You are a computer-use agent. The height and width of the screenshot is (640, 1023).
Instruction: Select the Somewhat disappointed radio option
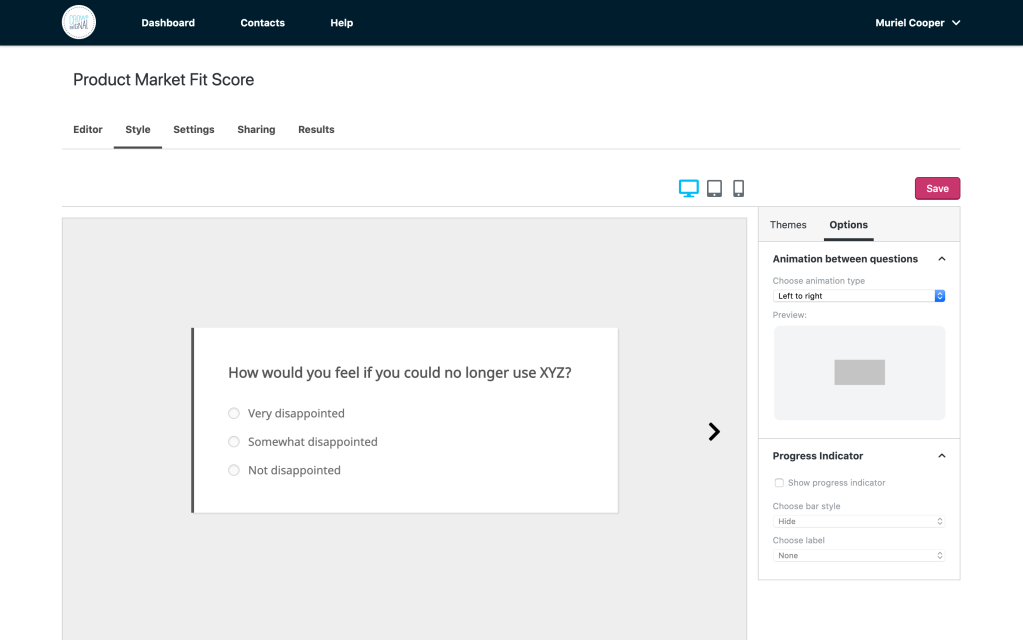(234, 442)
